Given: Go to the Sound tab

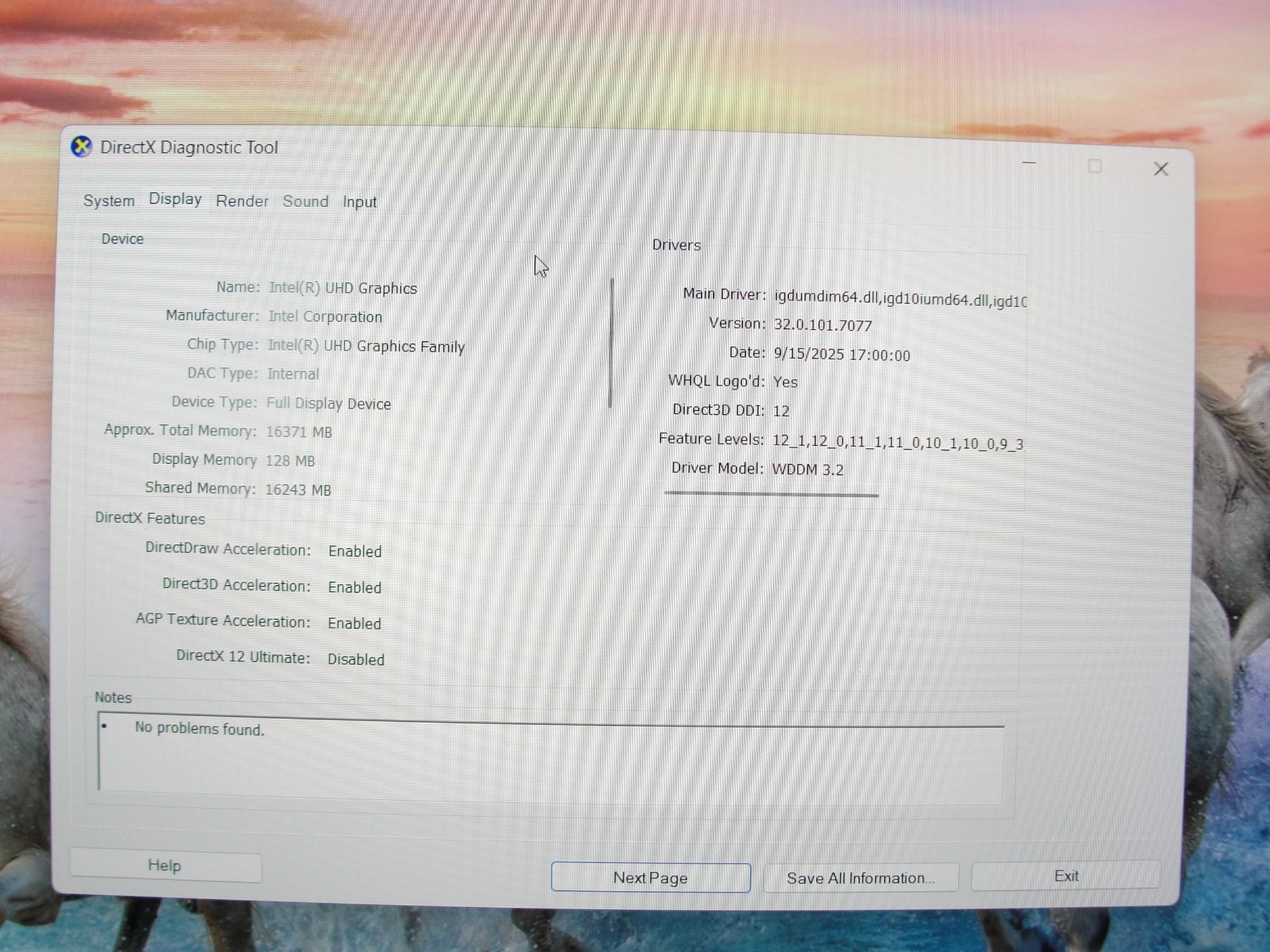Looking at the screenshot, I should pyautogui.click(x=306, y=202).
